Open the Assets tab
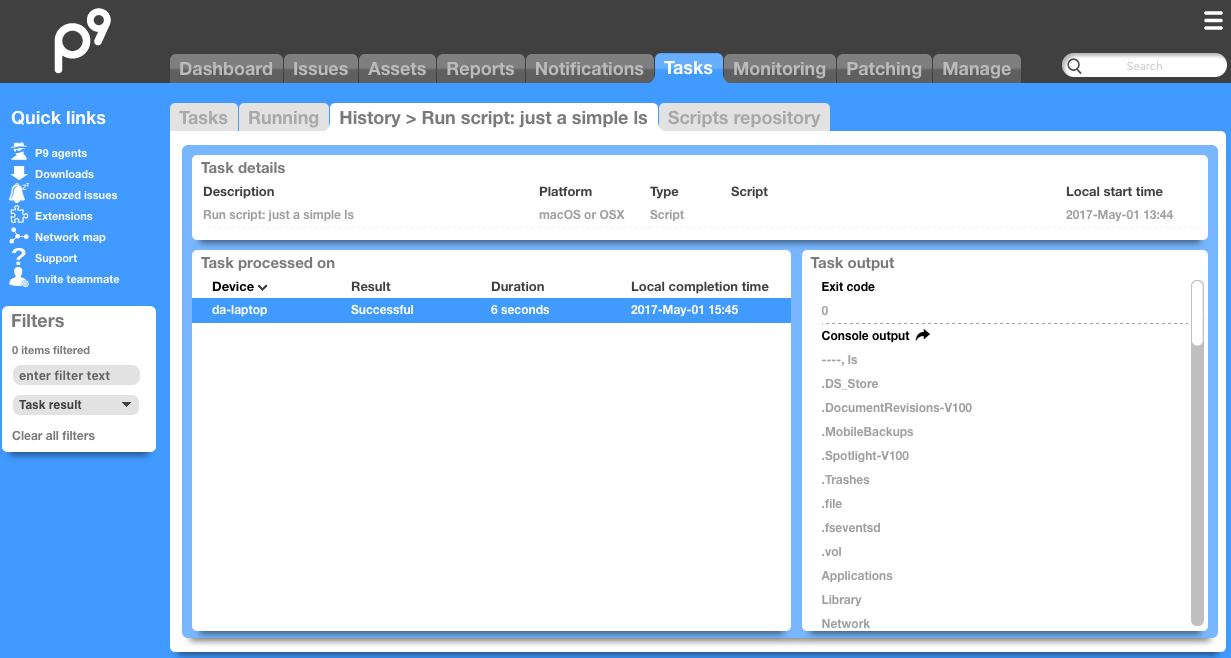 [397, 68]
